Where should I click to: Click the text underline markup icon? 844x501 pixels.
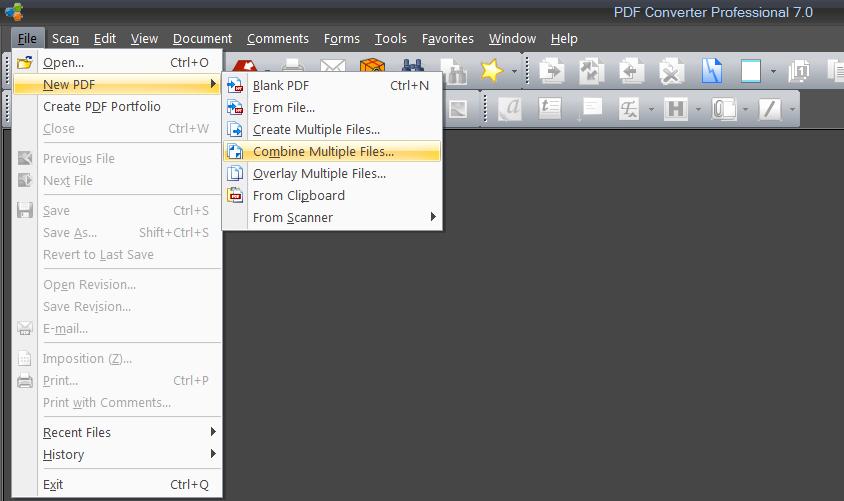(x=629, y=109)
